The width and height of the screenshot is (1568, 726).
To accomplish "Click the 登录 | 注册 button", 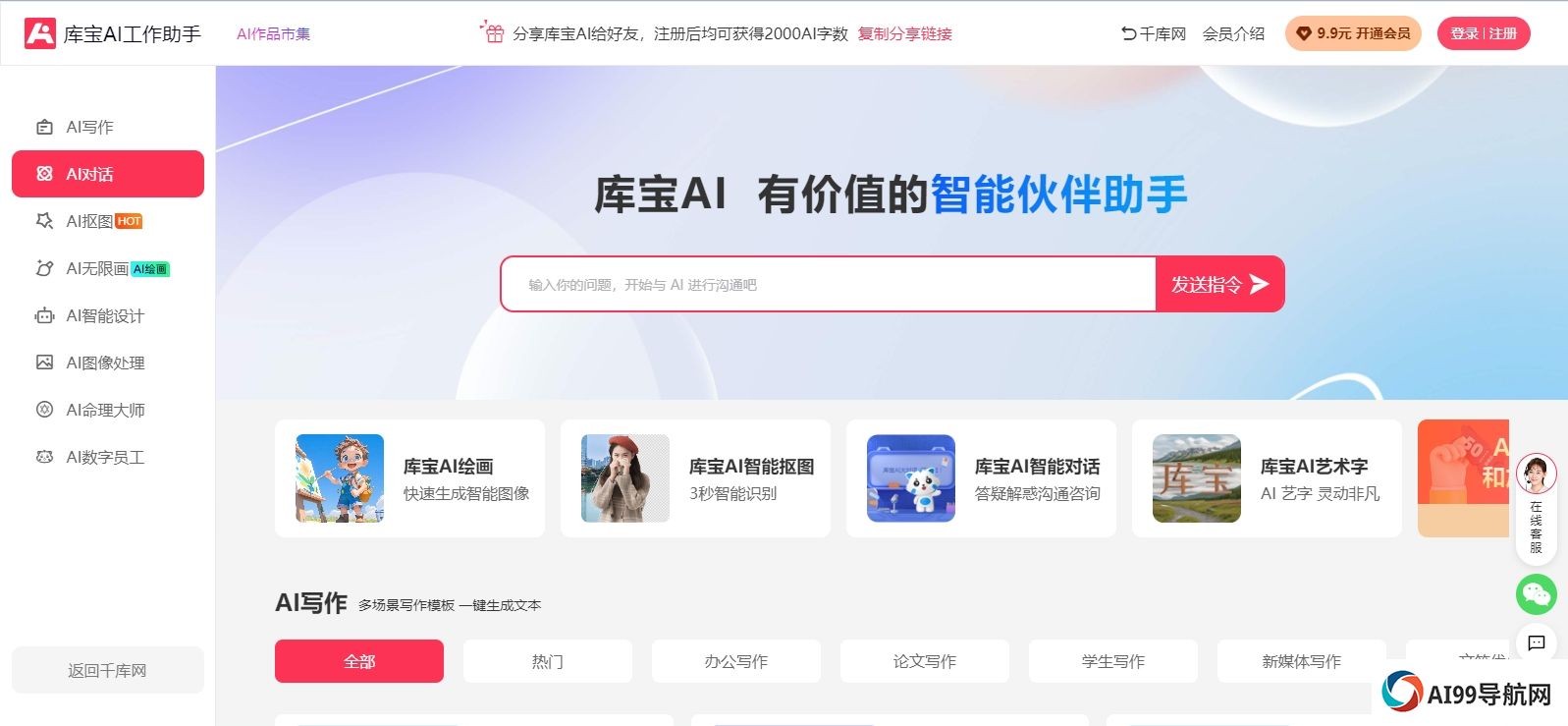I will [x=1484, y=33].
